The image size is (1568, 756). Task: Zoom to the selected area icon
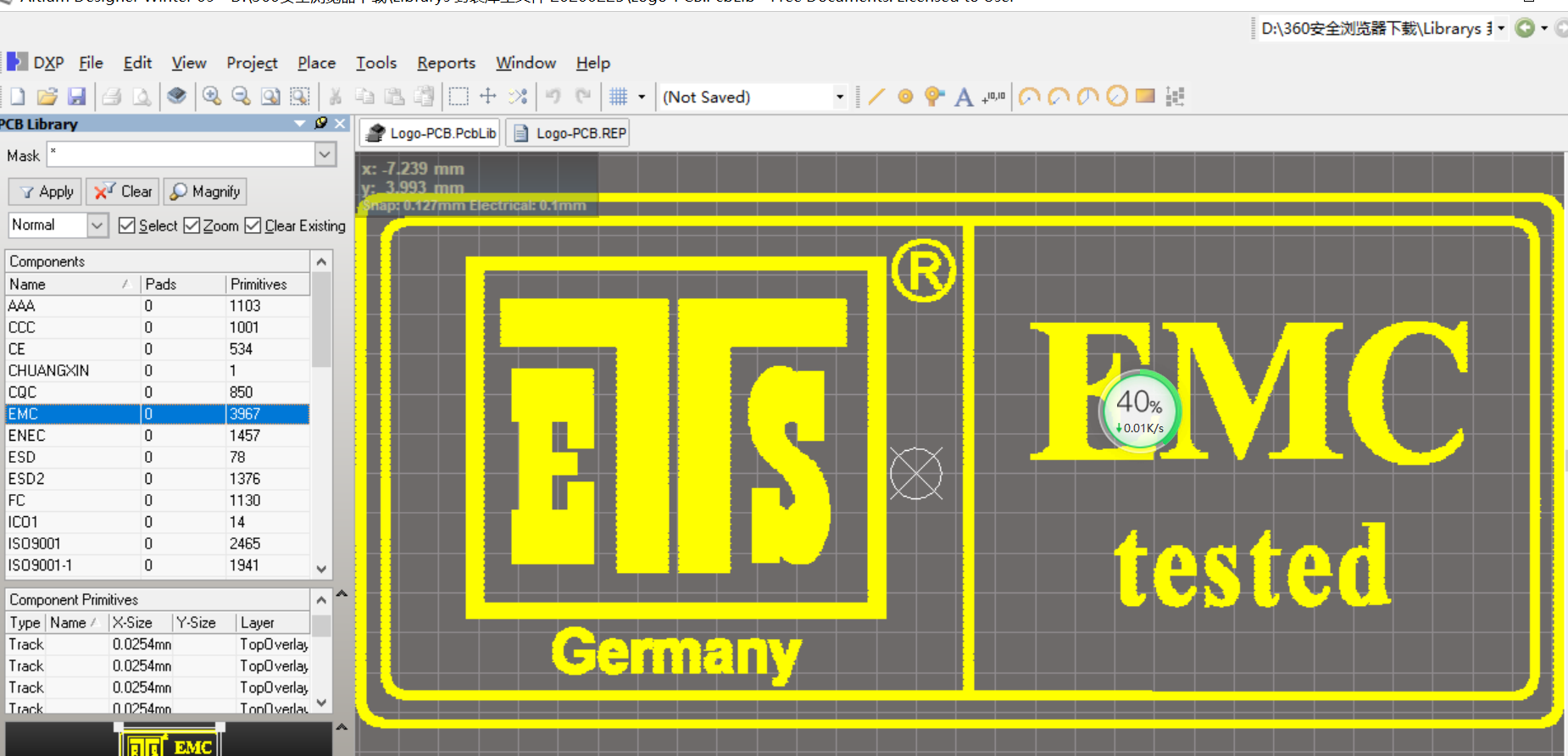tap(300, 97)
